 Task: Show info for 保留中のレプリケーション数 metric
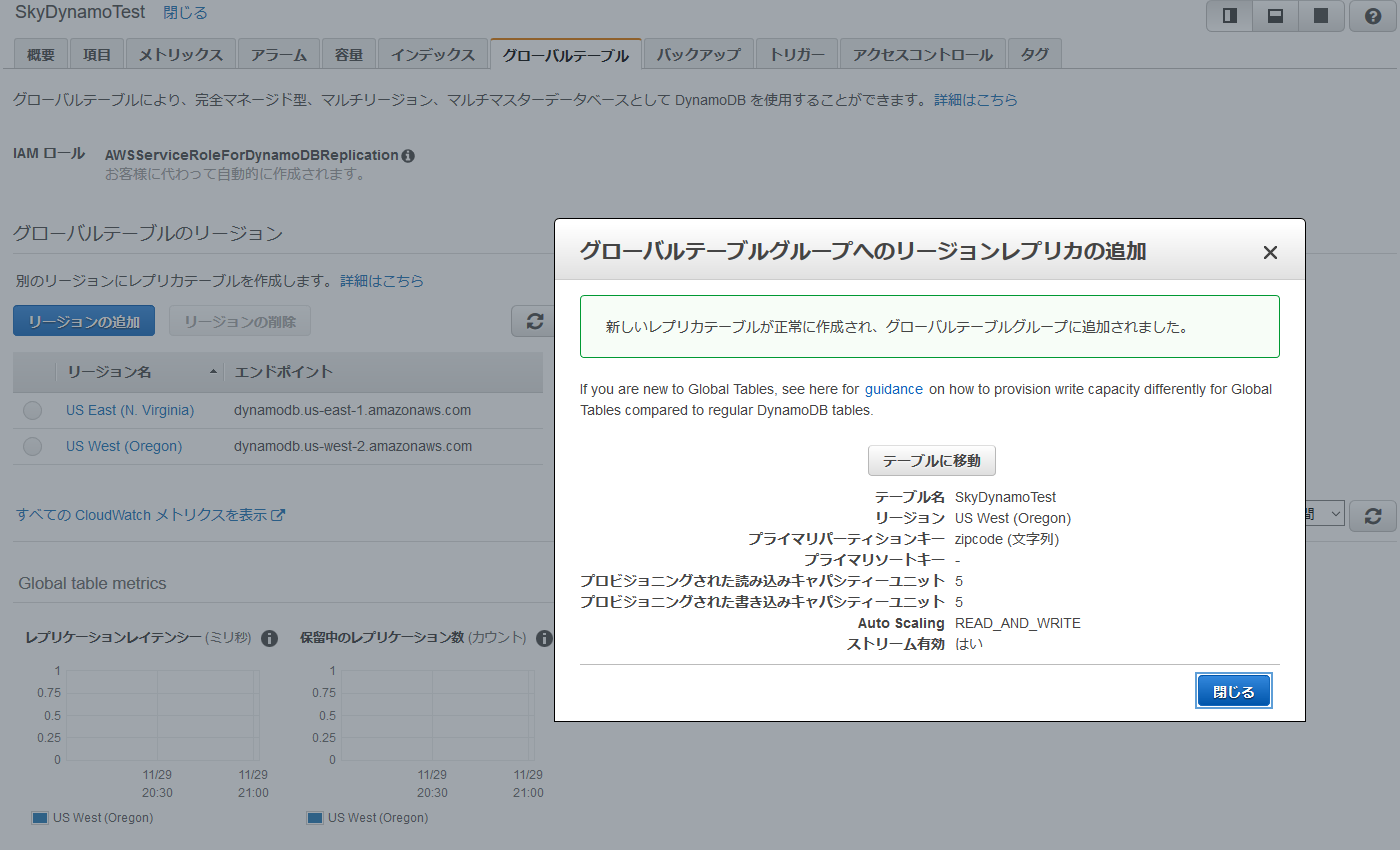544,638
